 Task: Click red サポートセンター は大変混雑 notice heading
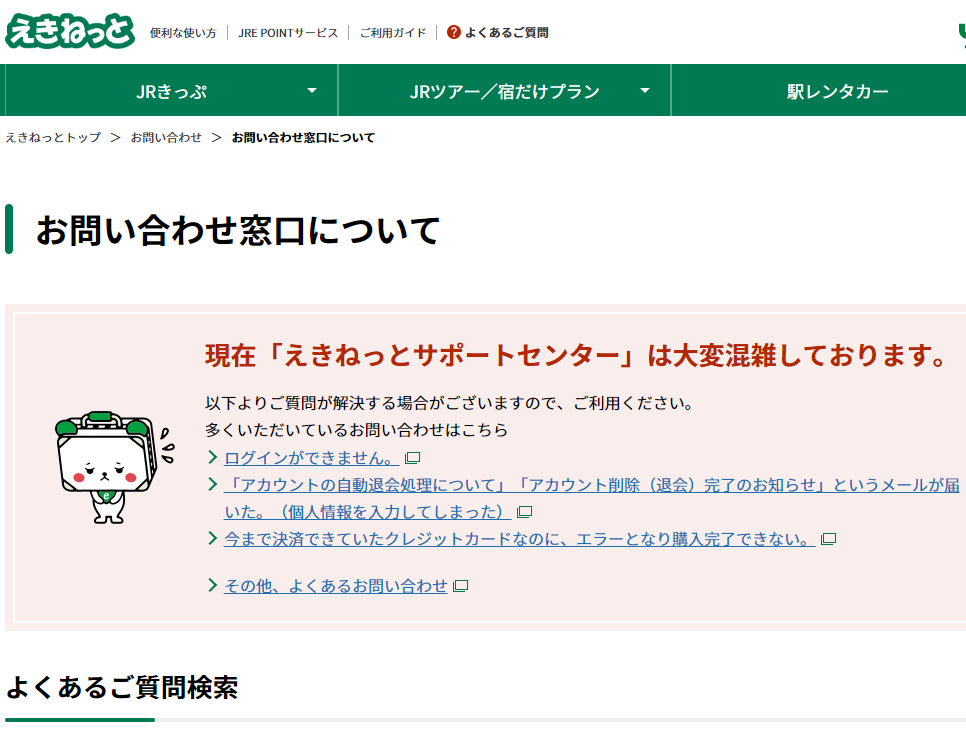pos(575,355)
